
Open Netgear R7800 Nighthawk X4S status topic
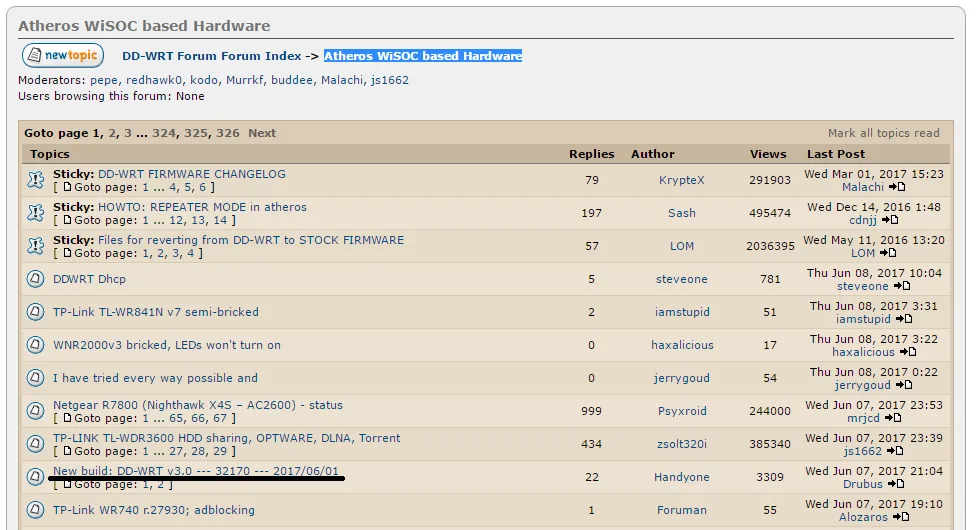[198, 405]
